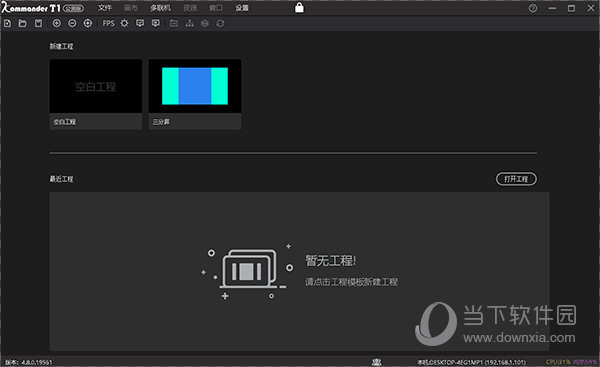Image resolution: width=600 pixels, height=367 pixels.
Task: Select the 空白工程 template thumbnail
Action: tap(96, 86)
